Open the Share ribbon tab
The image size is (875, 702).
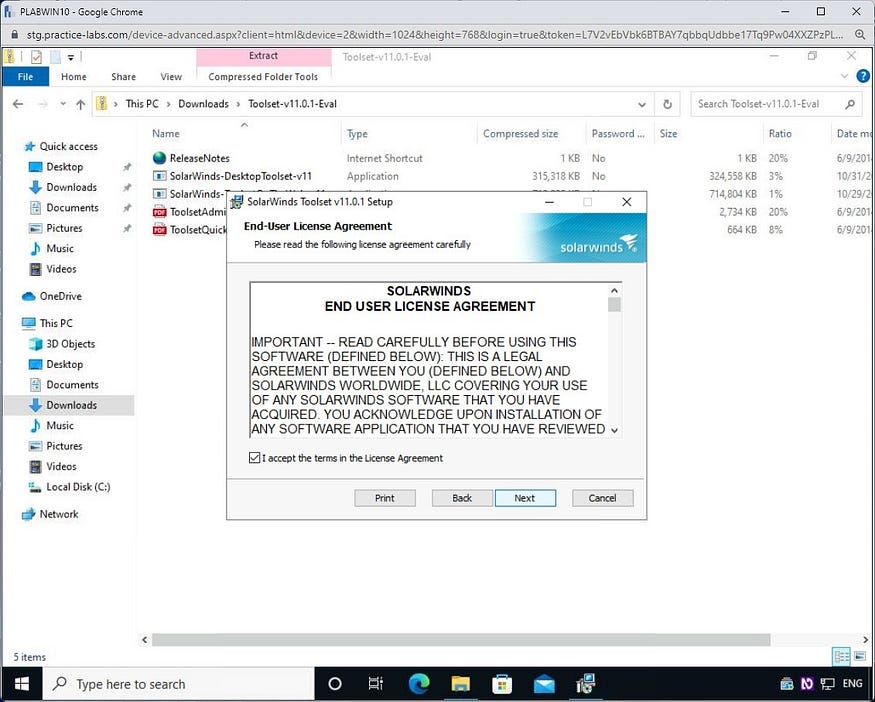click(x=123, y=77)
